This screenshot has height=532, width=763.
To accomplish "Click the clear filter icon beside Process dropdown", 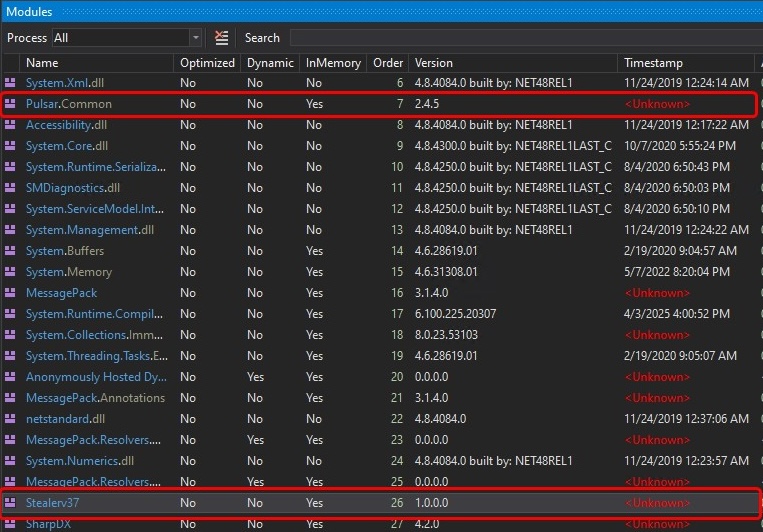I will (x=222, y=38).
